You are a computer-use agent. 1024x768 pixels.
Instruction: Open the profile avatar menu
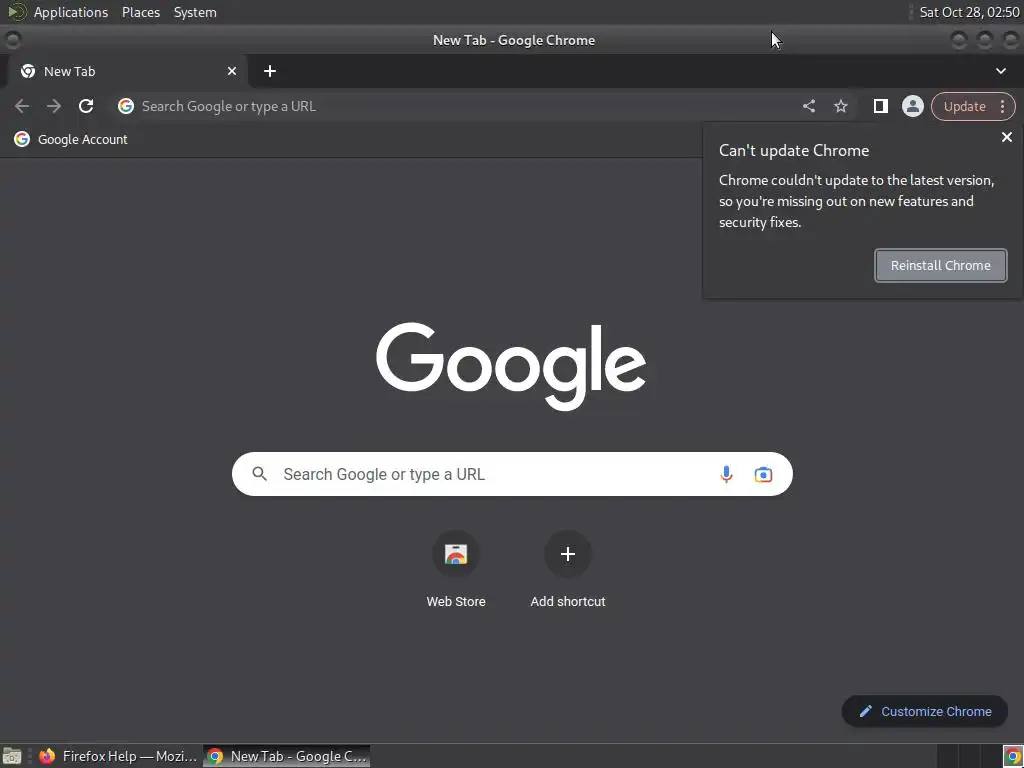point(912,106)
